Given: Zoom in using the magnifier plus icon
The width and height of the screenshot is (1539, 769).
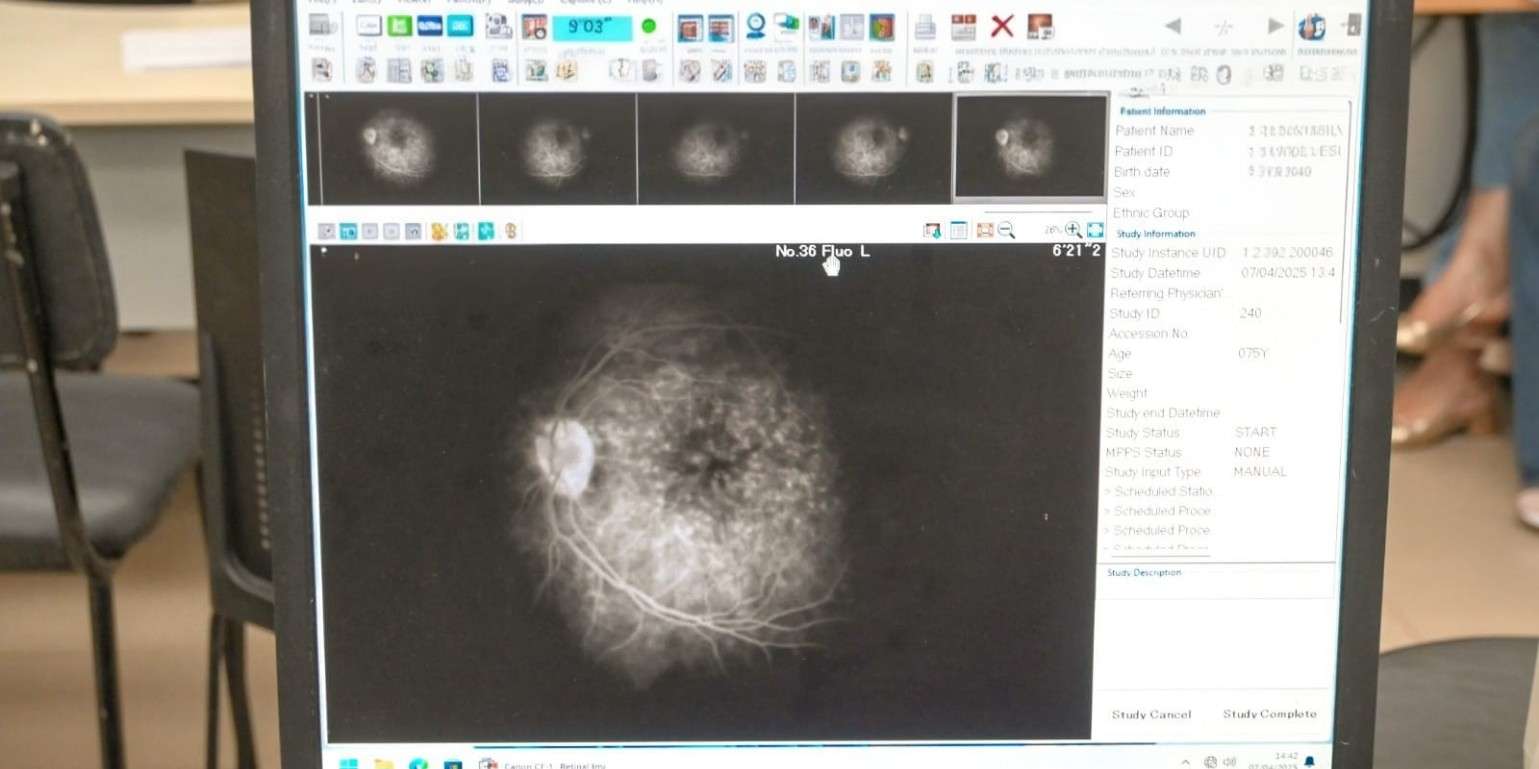Looking at the screenshot, I should click(1073, 230).
